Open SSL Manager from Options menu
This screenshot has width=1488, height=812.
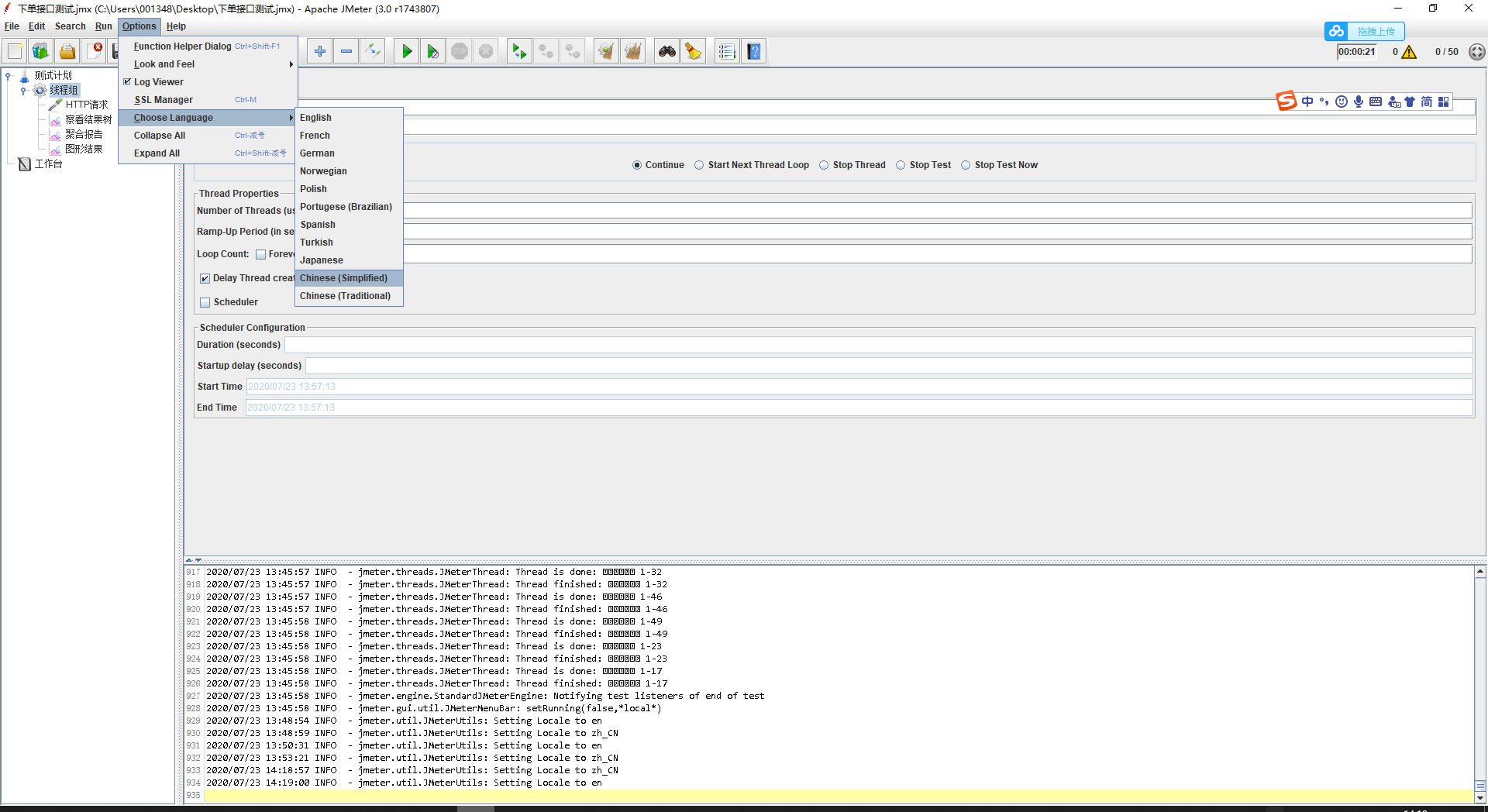tap(208, 100)
